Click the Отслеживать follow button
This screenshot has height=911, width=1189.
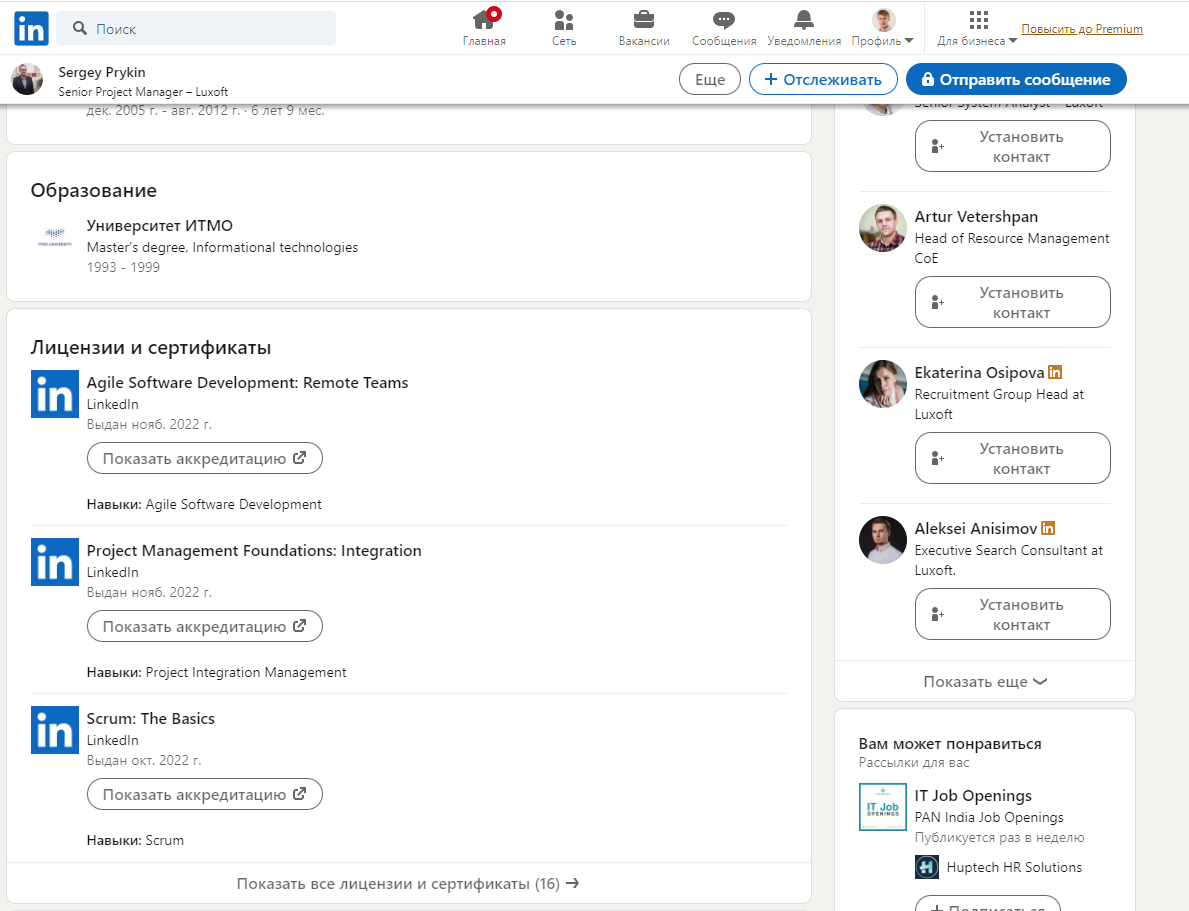pos(823,79)
